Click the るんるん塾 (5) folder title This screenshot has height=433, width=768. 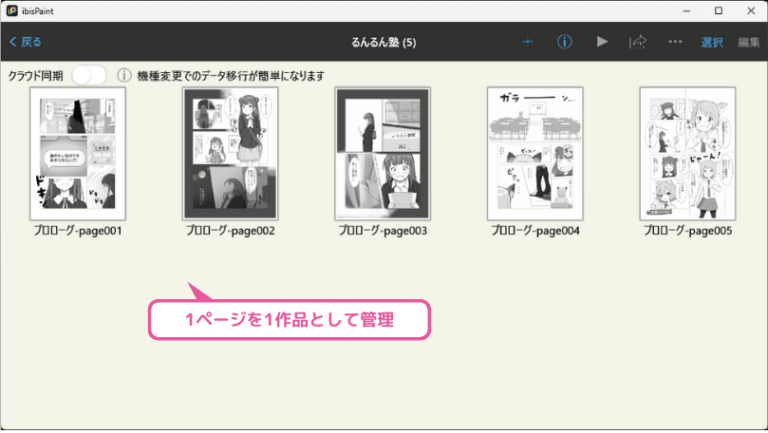pyautogui.click(x=384, y=43)
